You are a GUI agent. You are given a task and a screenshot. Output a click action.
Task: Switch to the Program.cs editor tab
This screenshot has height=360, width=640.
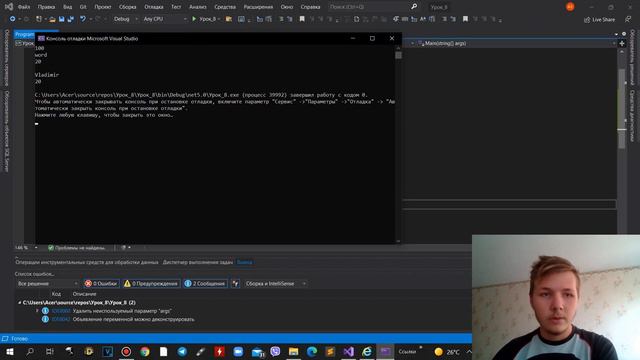(x=24, y=34)
